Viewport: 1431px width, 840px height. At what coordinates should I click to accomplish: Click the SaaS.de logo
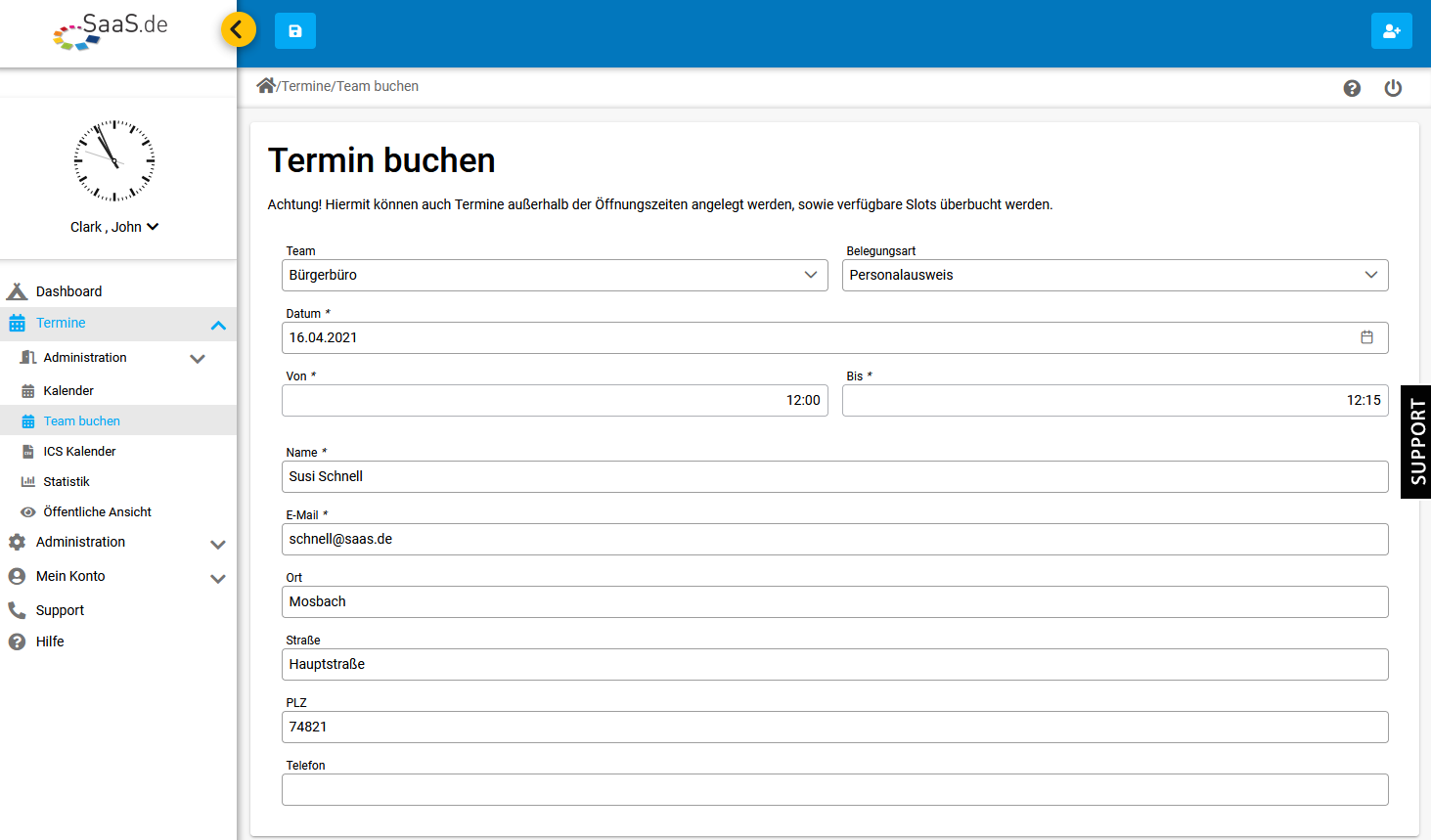[x=111, y=31]
